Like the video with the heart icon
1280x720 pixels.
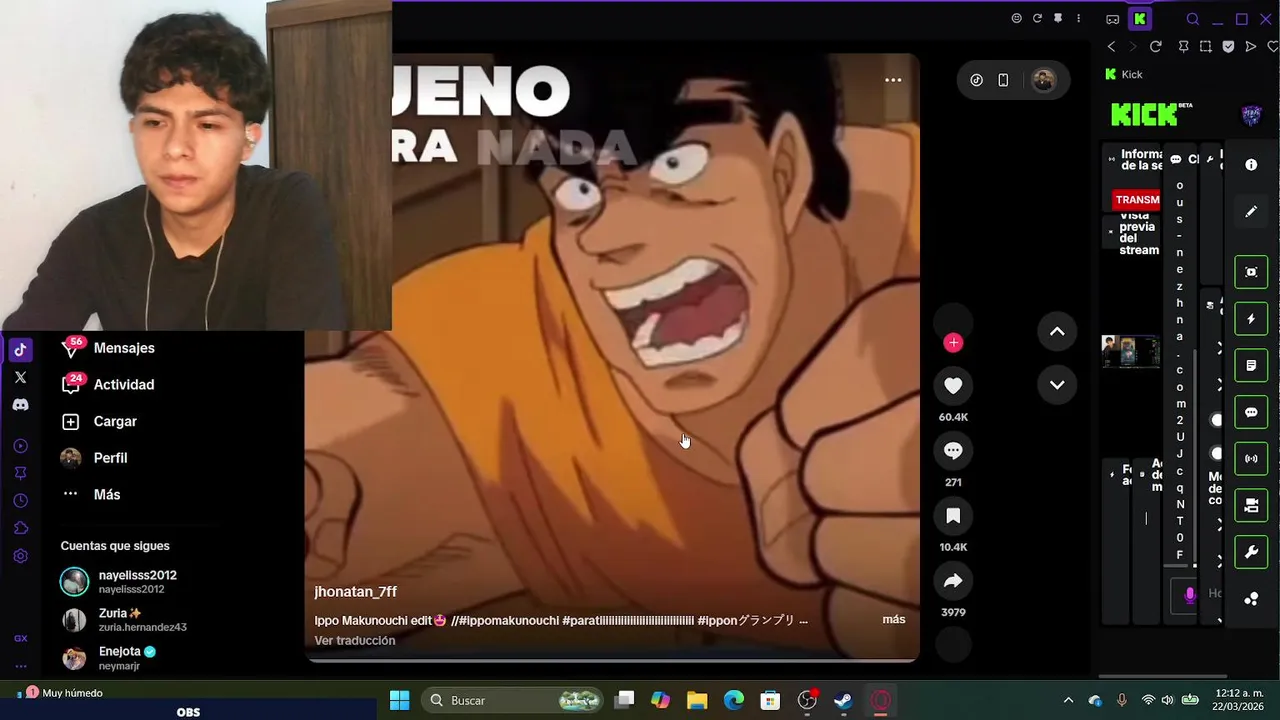(x=953, y=386)
